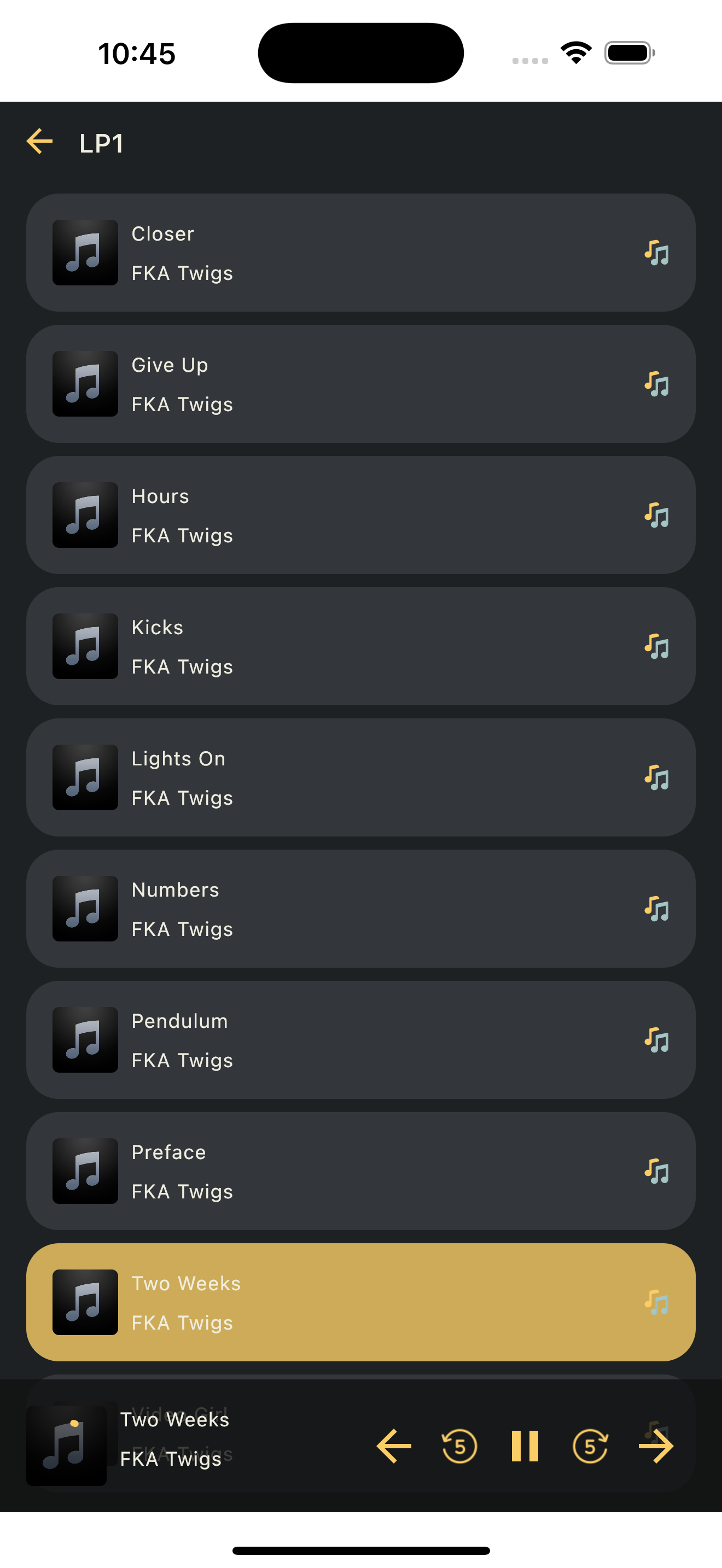Open the Hours album art thumbnail

tap(85, 515)
